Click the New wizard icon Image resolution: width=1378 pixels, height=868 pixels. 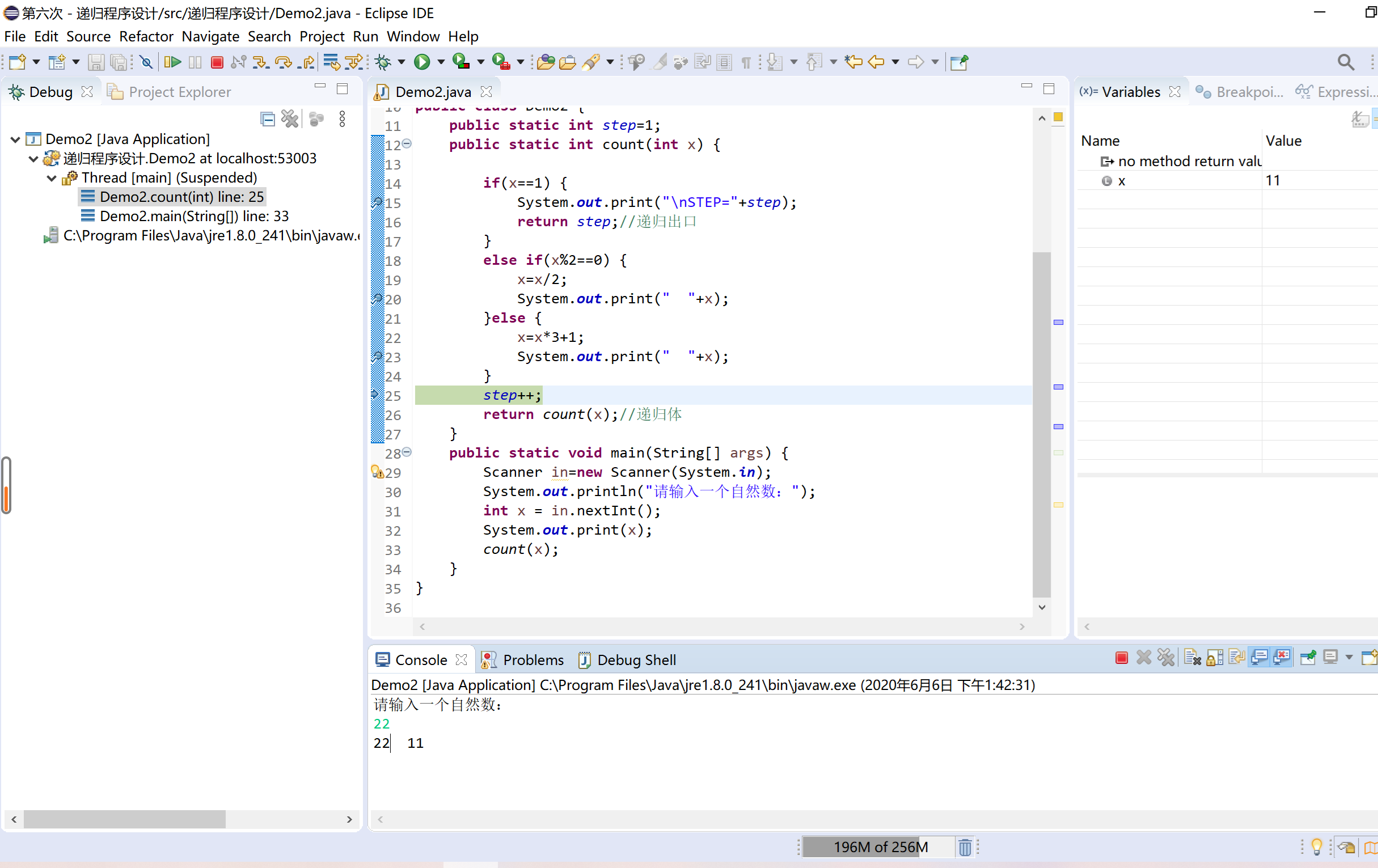click(18, 62)
